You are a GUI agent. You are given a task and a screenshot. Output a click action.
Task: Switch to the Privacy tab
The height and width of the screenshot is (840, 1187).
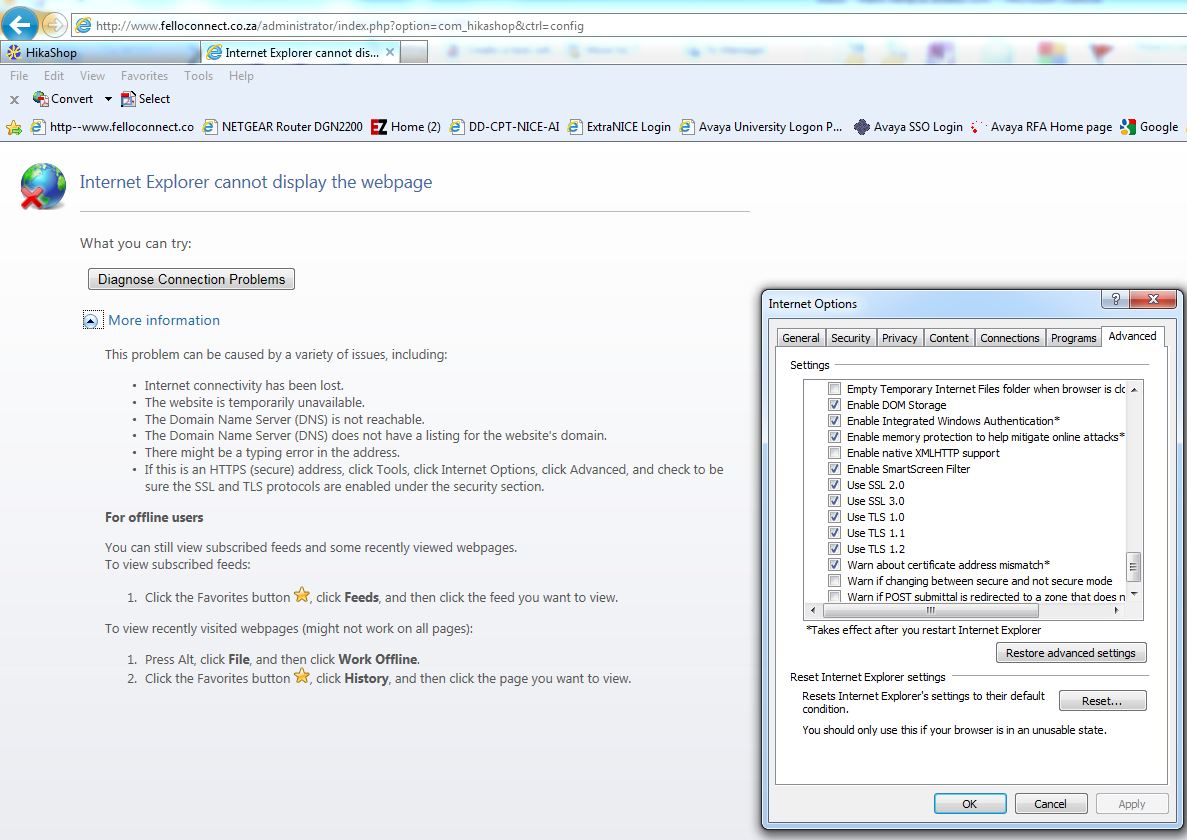pos(899,338)
